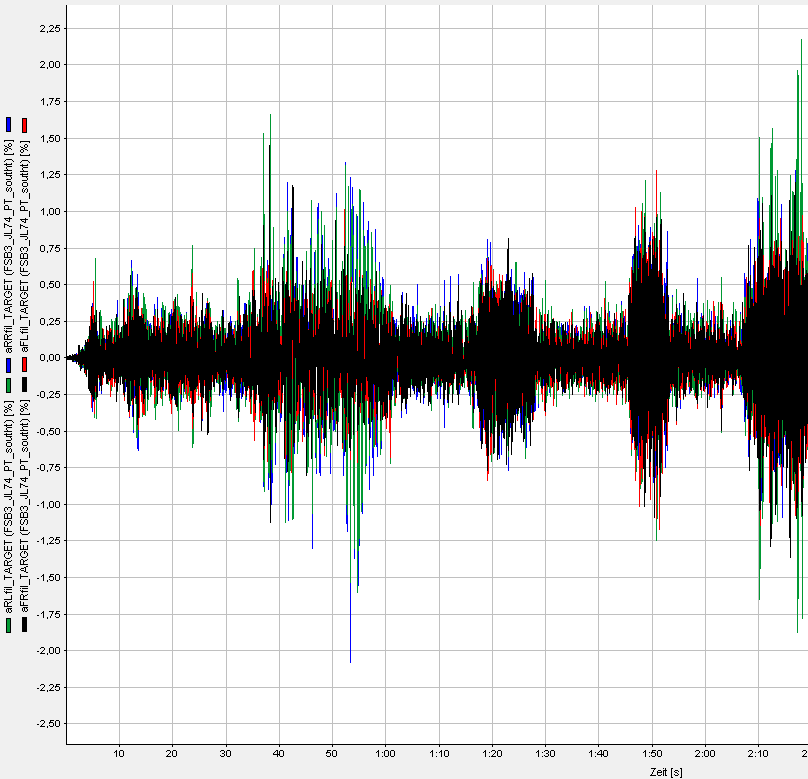Click the topmost blue aRRfil legend swatch
Viewport: 808px width, 779px height.
[x=9, y=124]
